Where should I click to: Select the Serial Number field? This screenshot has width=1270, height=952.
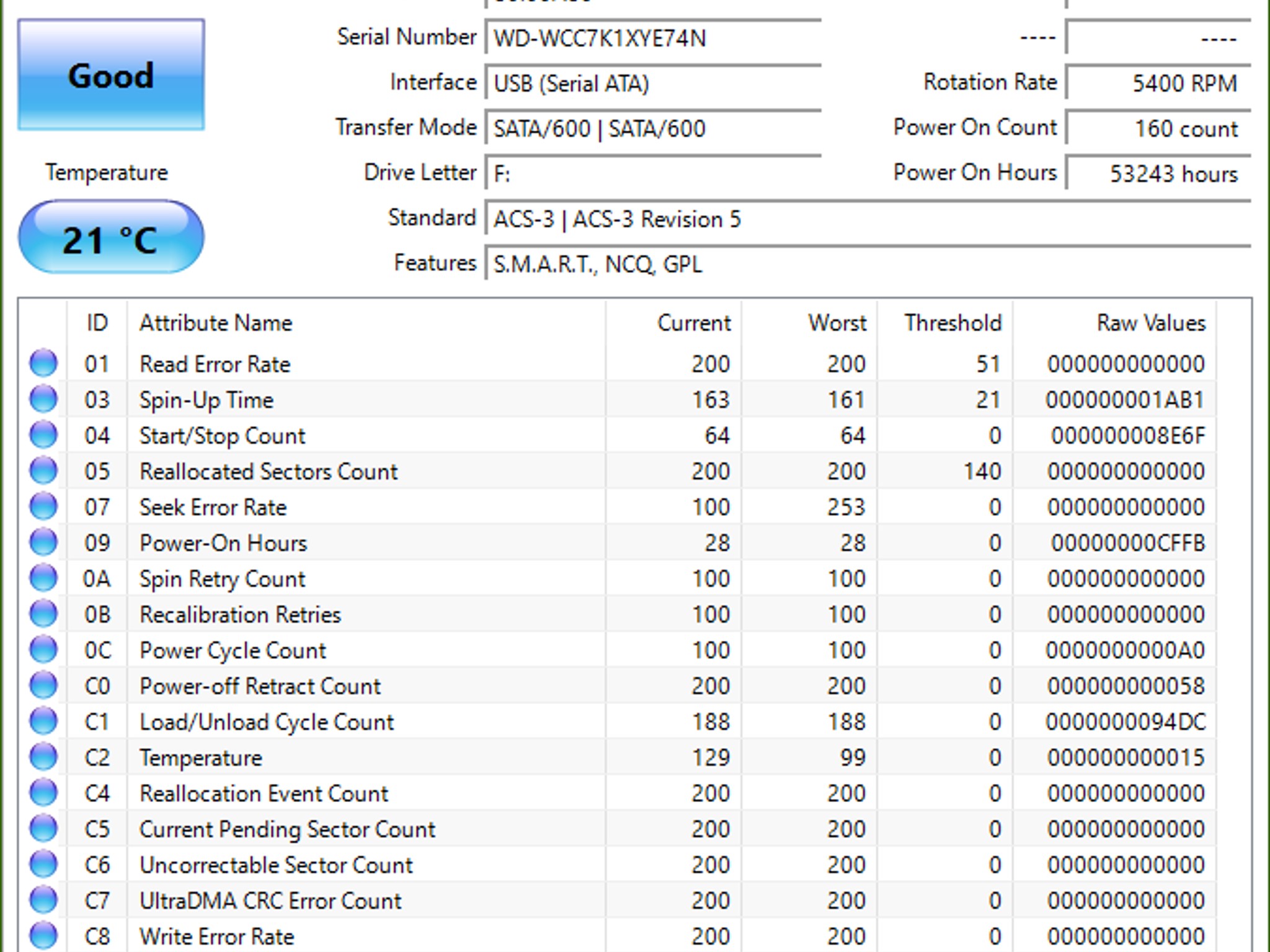(x=654, y=38)
